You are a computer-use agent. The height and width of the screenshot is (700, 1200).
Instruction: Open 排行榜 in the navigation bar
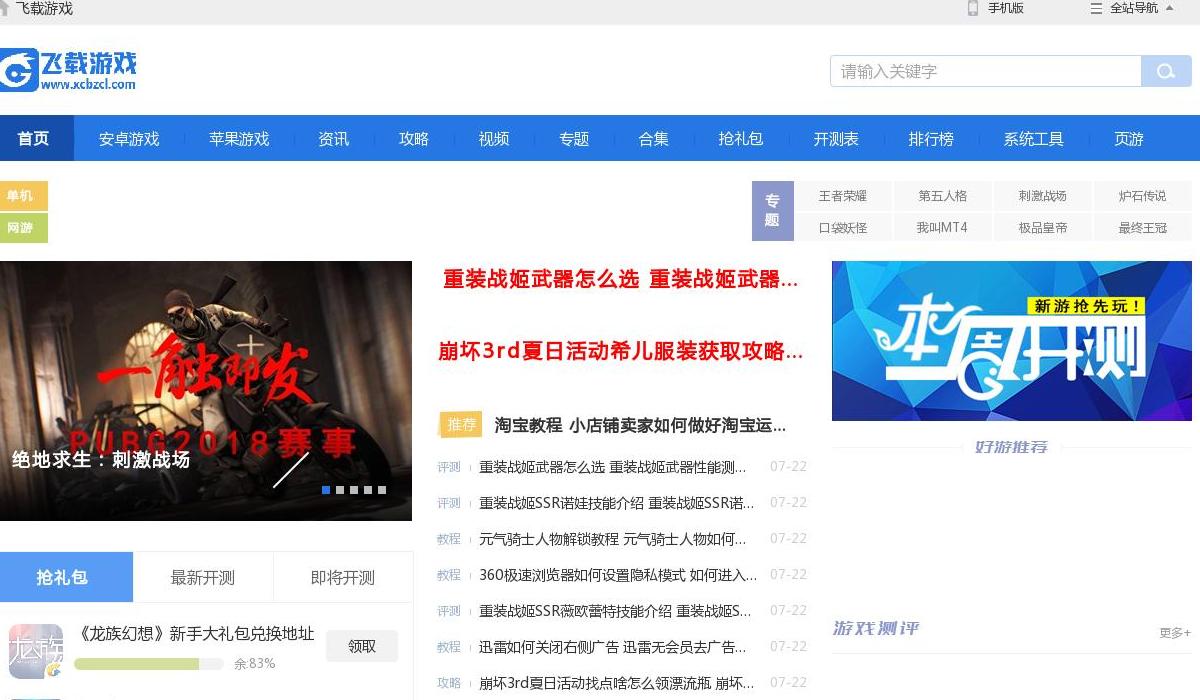(930, 139)
